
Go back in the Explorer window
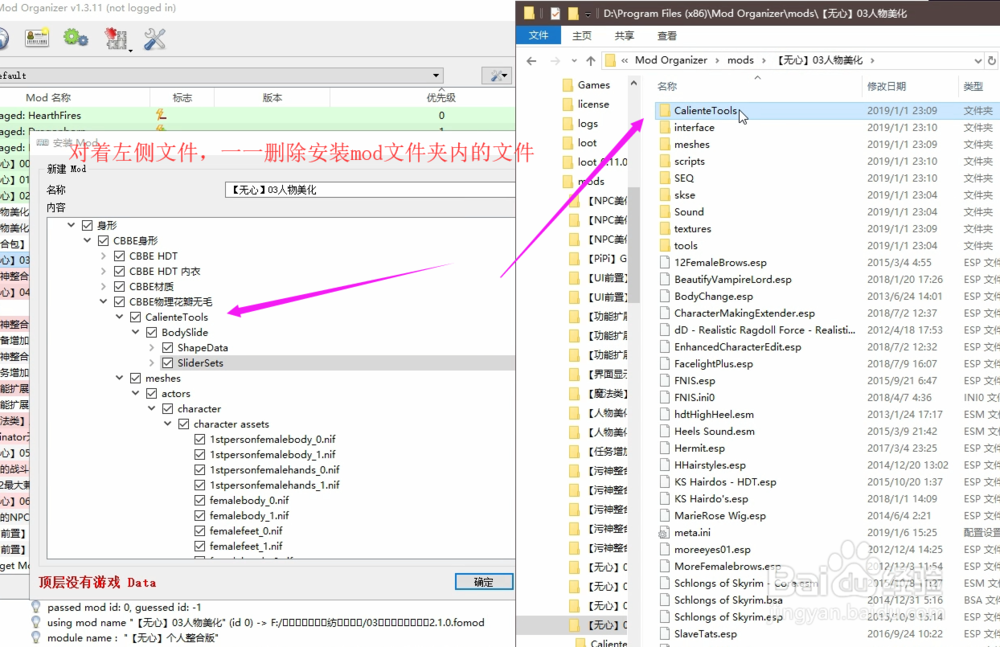[531, 61]
